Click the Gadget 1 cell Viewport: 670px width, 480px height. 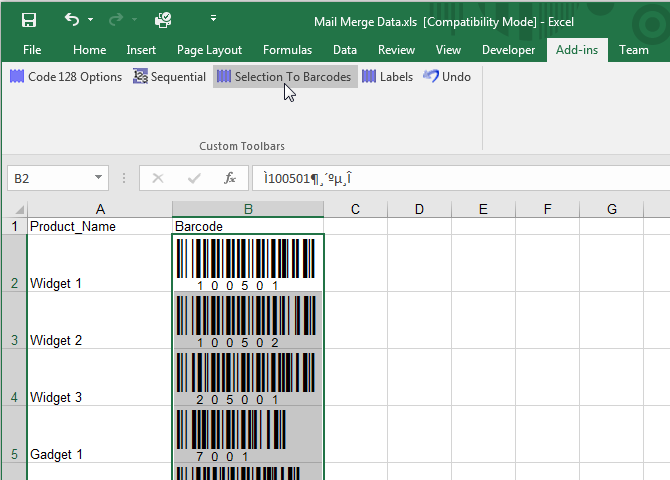point(100,434)
